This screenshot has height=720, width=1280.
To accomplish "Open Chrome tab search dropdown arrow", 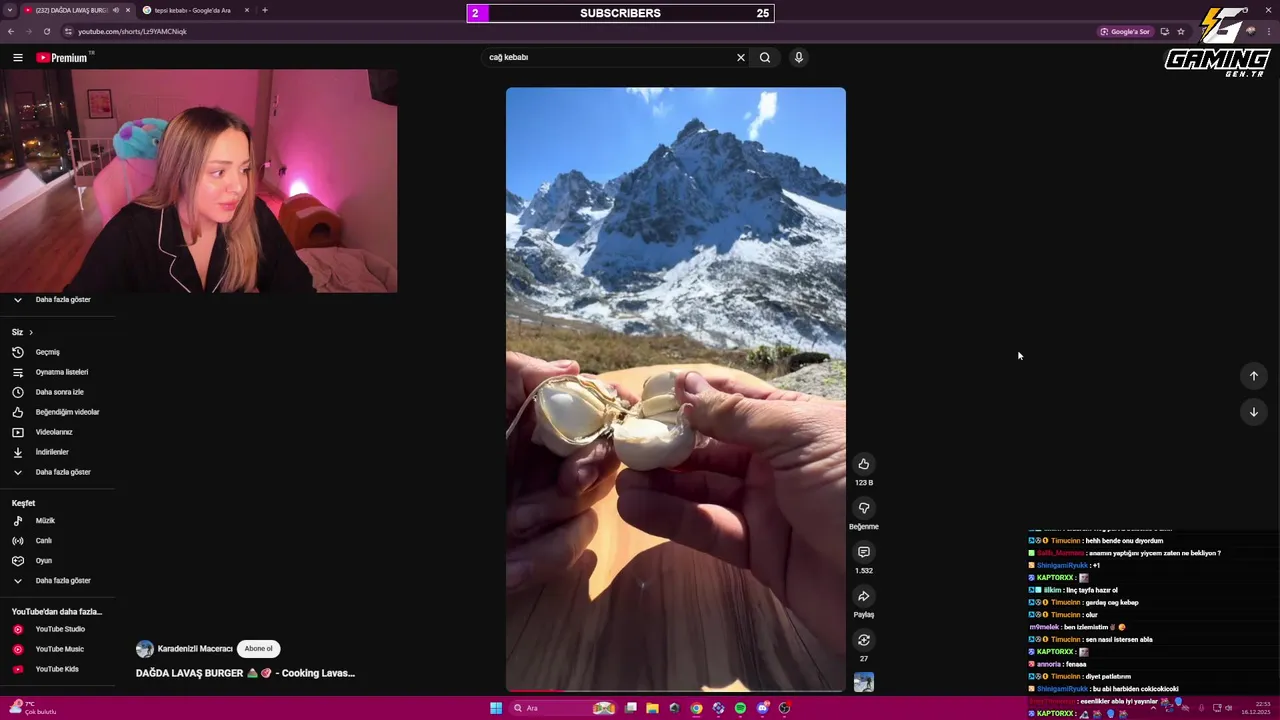I will (x=10, y=10).
